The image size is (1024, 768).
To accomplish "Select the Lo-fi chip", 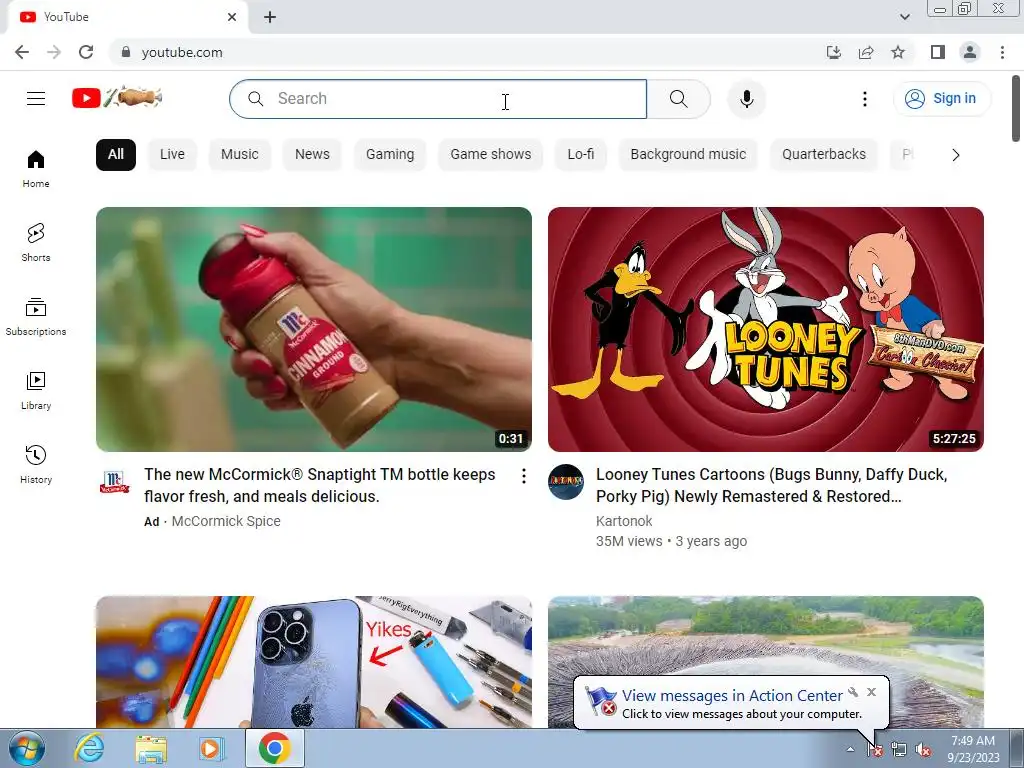I will pyautogui.click(x=581, y=155).
